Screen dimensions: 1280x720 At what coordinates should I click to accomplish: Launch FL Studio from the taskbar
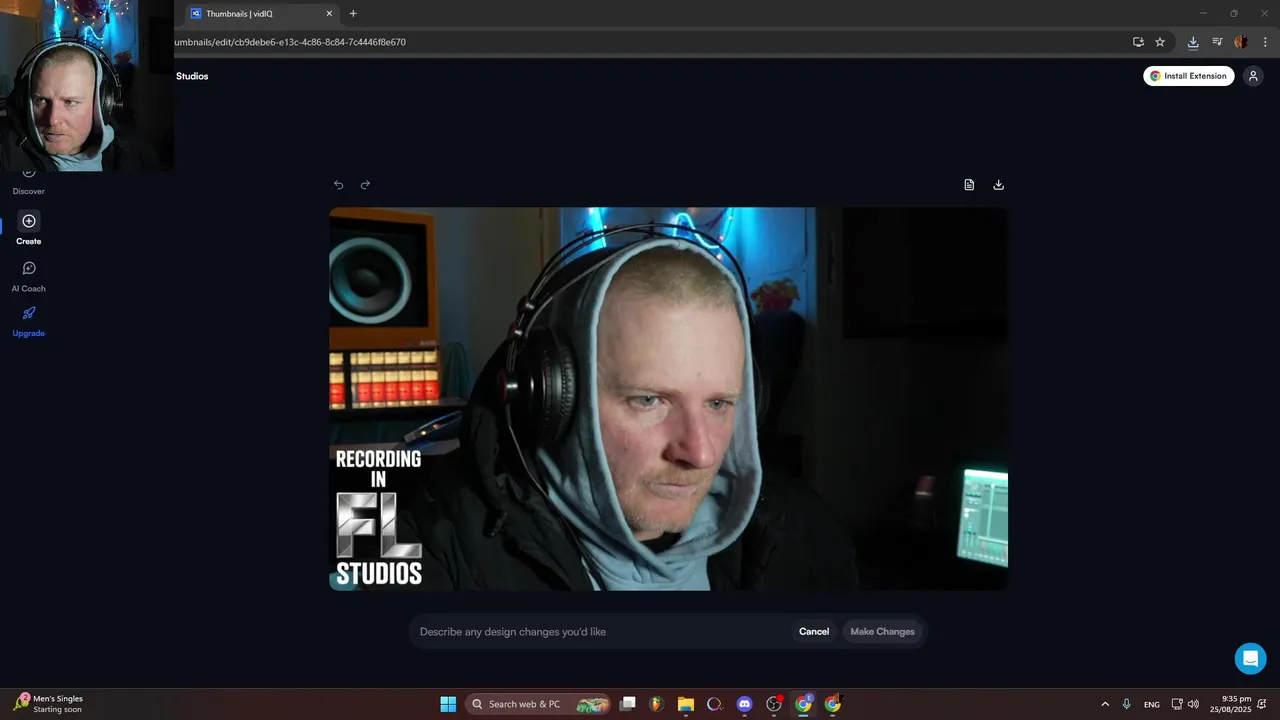[x=656, y=704]
